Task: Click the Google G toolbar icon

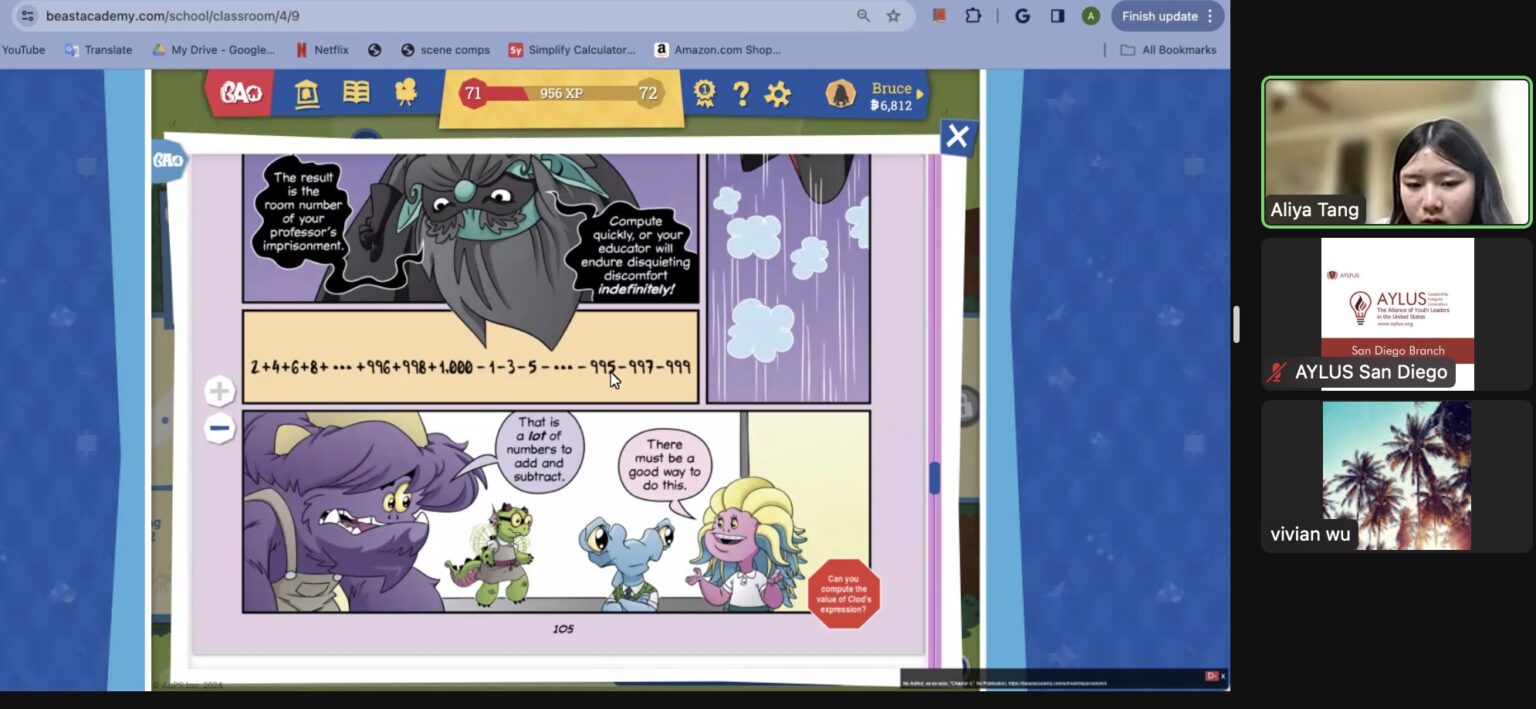Action: (x=1022, y=16)
